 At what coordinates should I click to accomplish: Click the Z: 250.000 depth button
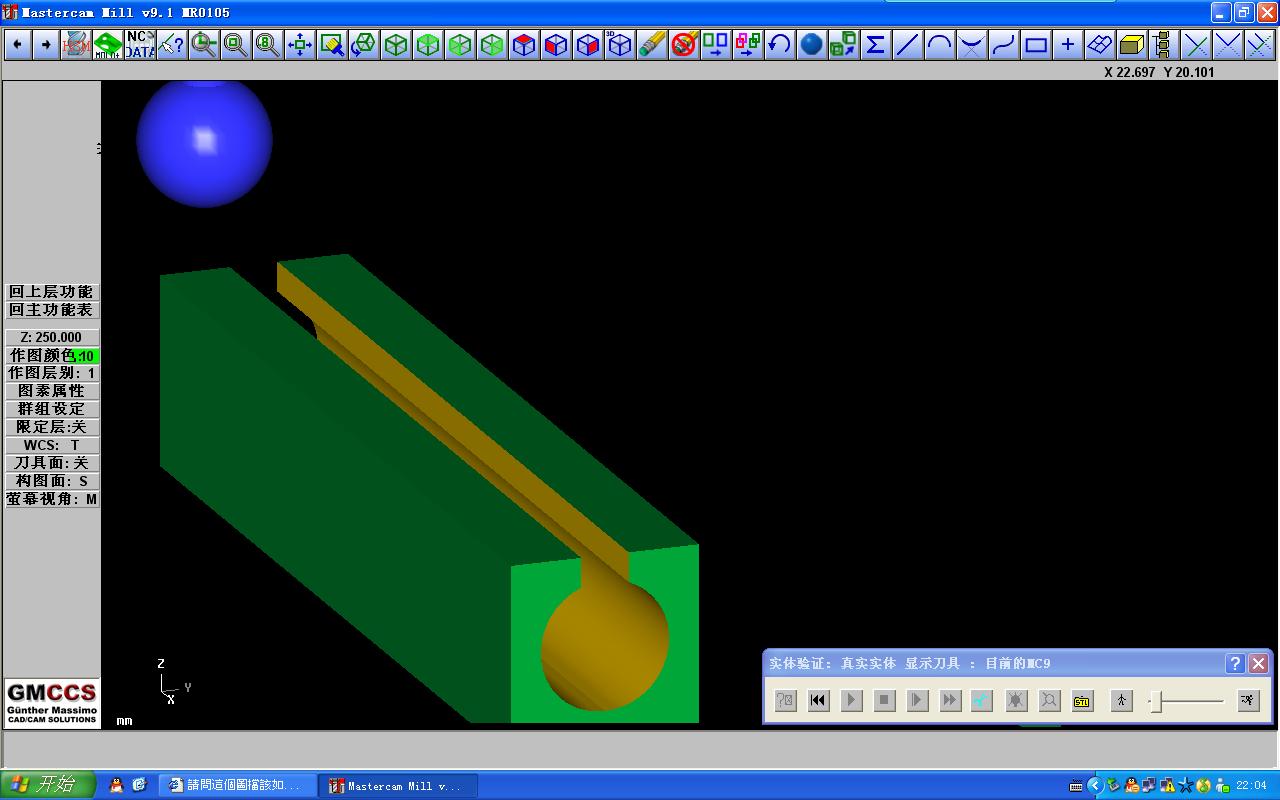point(52,337)
